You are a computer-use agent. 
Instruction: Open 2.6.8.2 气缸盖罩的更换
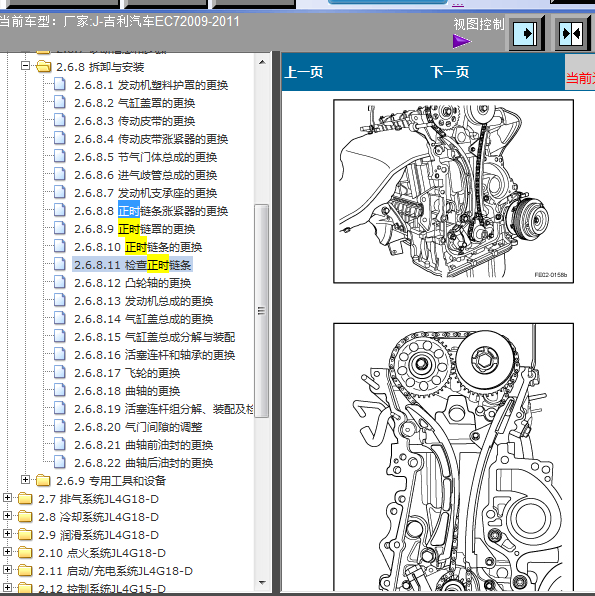tap(134, 103)
